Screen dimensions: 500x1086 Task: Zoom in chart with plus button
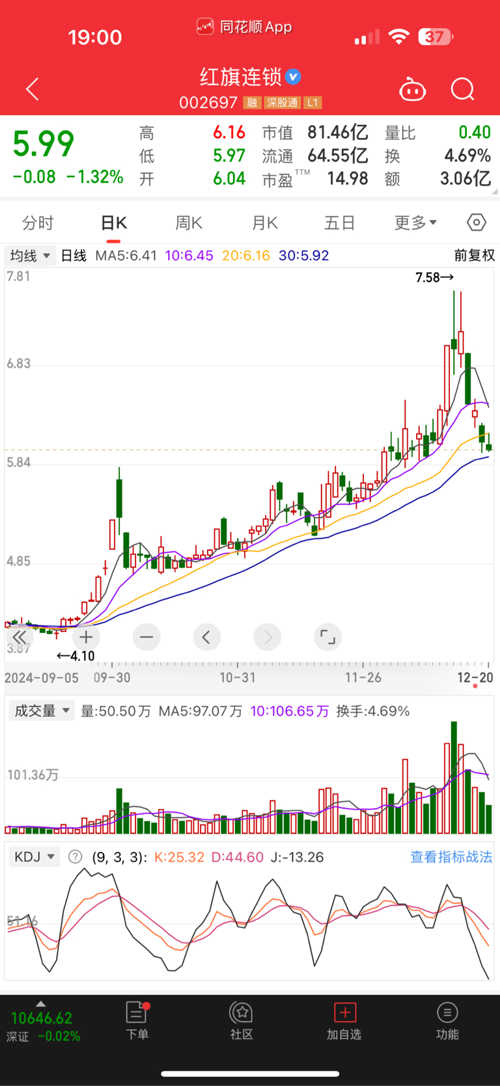point(85,637)
